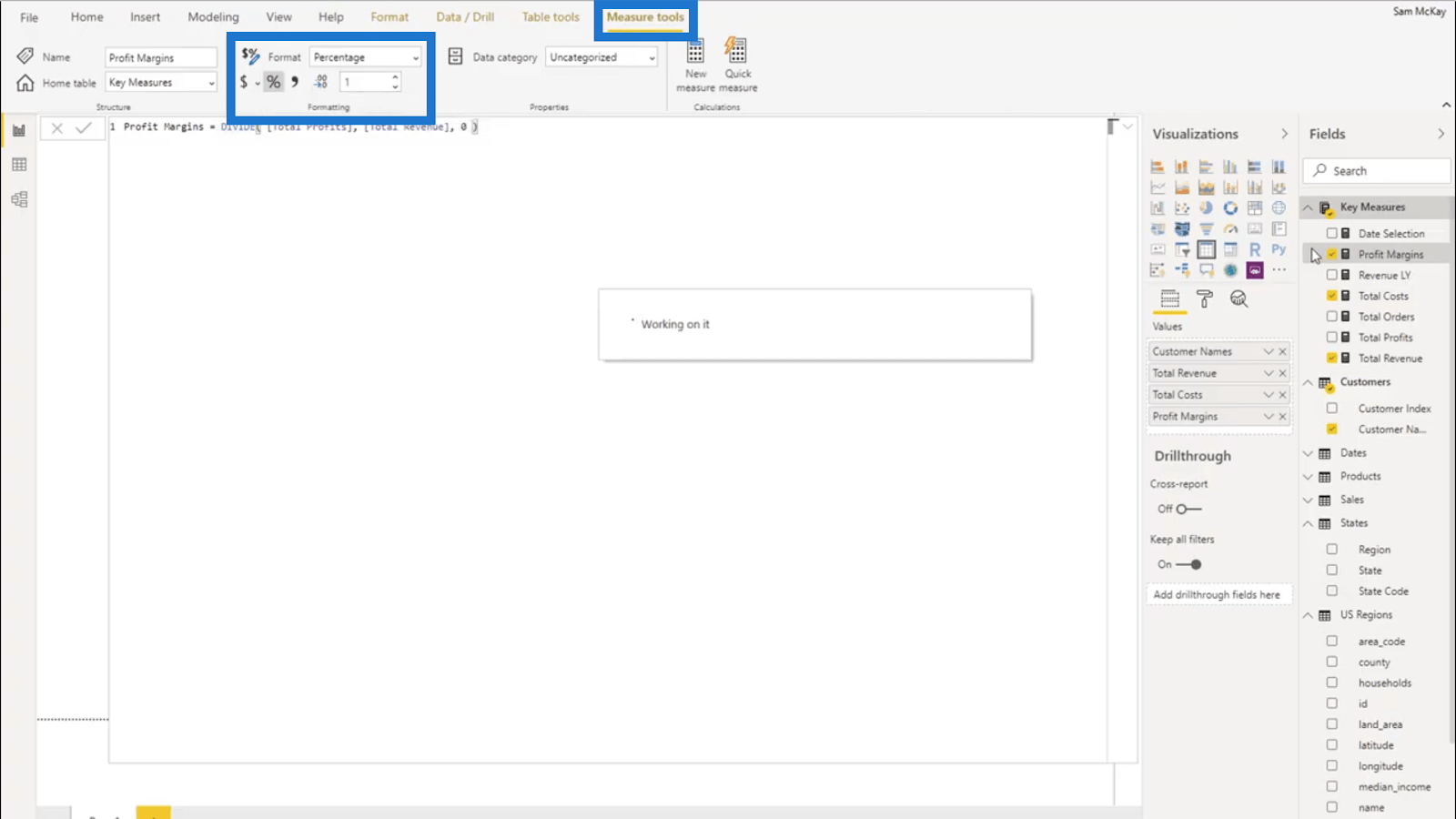Toggle Cross-report drillthrough switch
Screen dimensions: 1456x819
1188,509
